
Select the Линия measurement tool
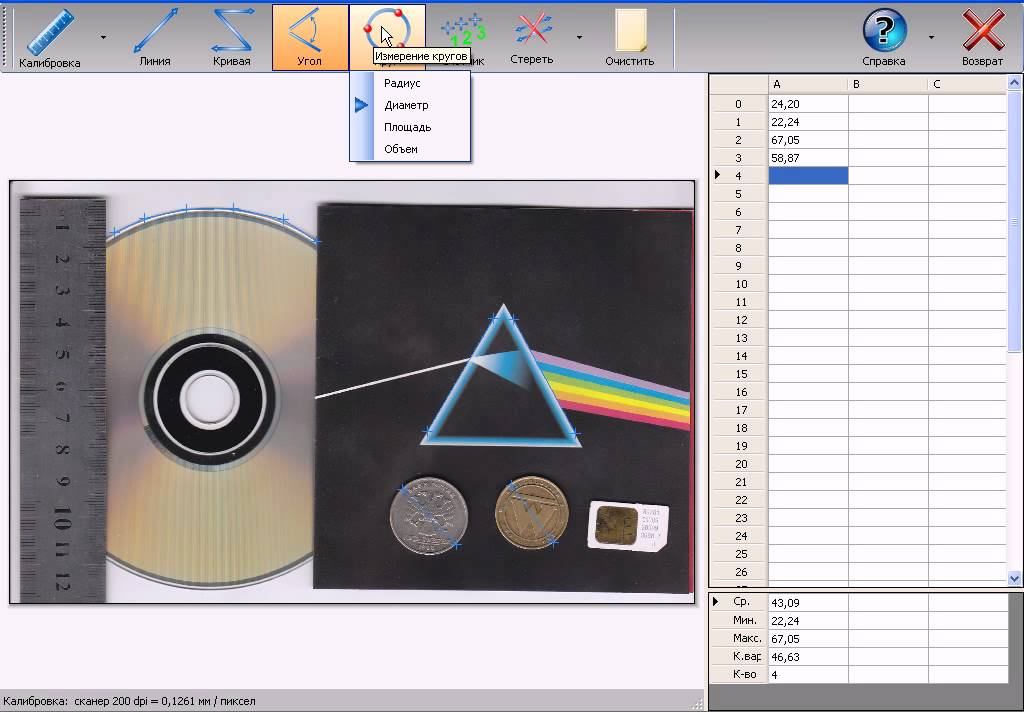pyautogui.click(x=155, y=37)
